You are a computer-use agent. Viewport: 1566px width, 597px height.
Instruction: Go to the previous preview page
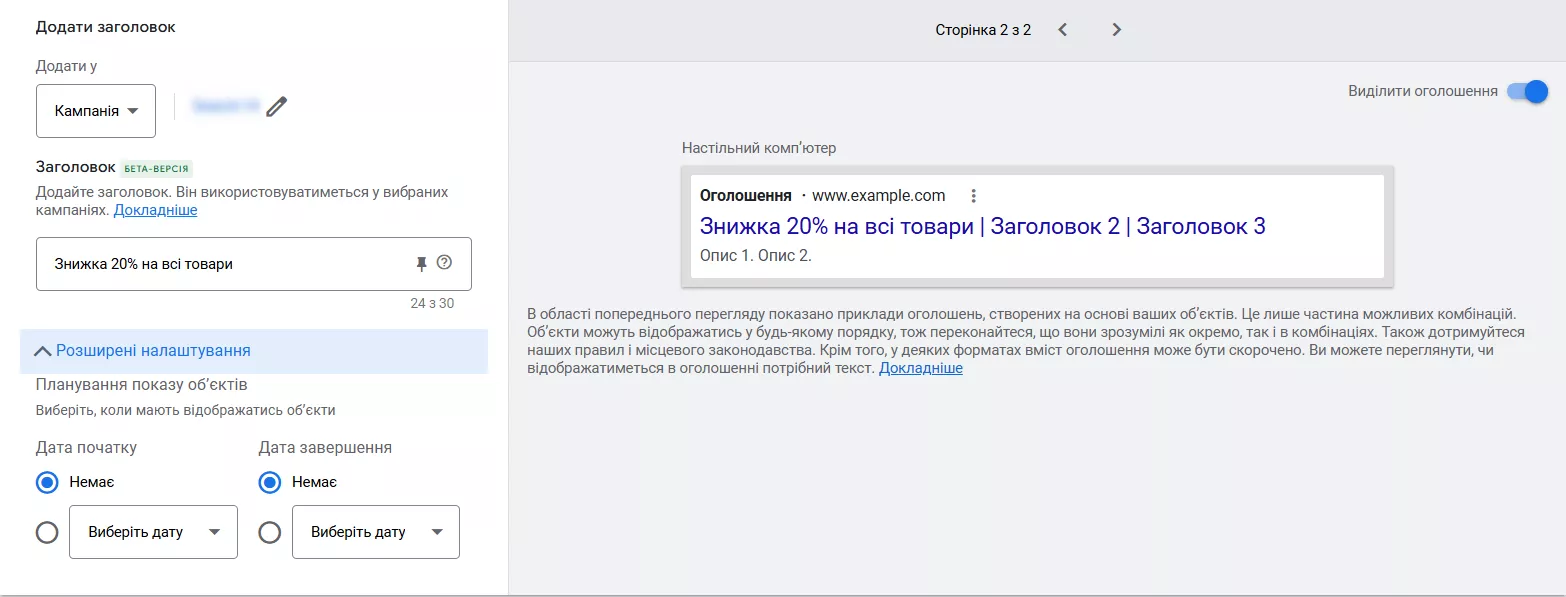tap(1063, 30)
